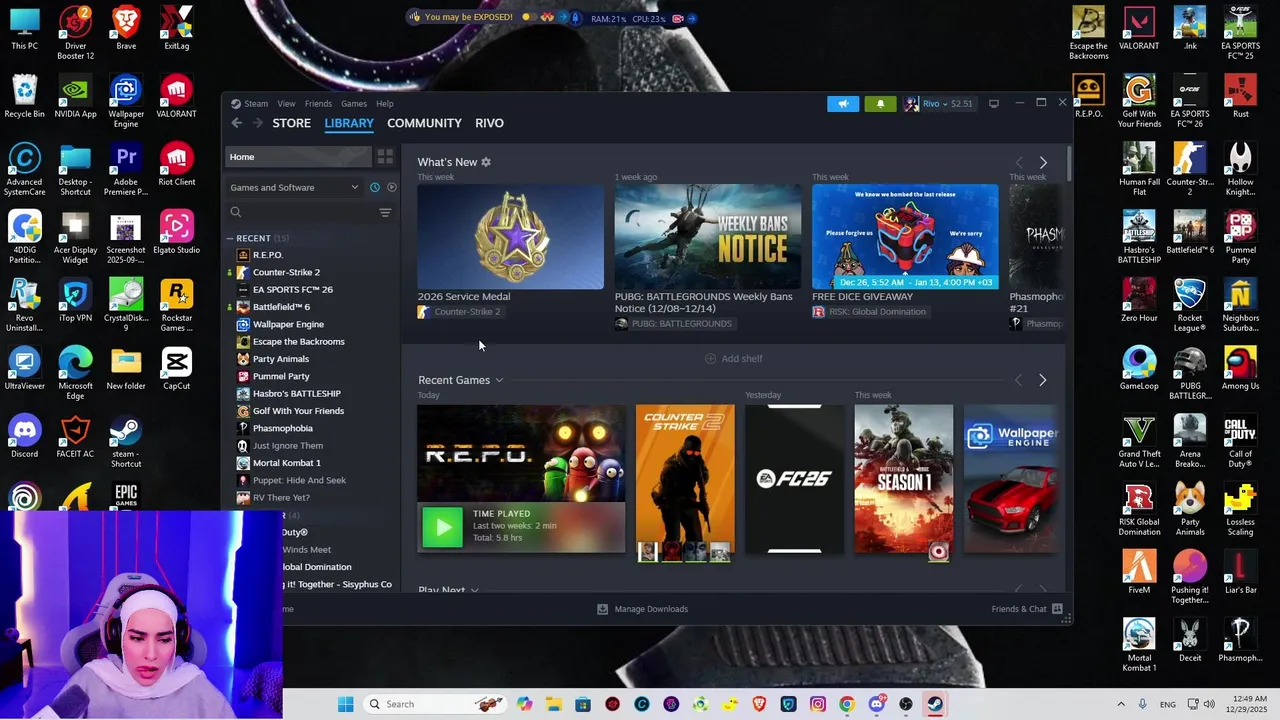The height and width of the screenshot is (720, 1280).
Task: Switch to Big Picture mode icon
Action: [993, 103]
